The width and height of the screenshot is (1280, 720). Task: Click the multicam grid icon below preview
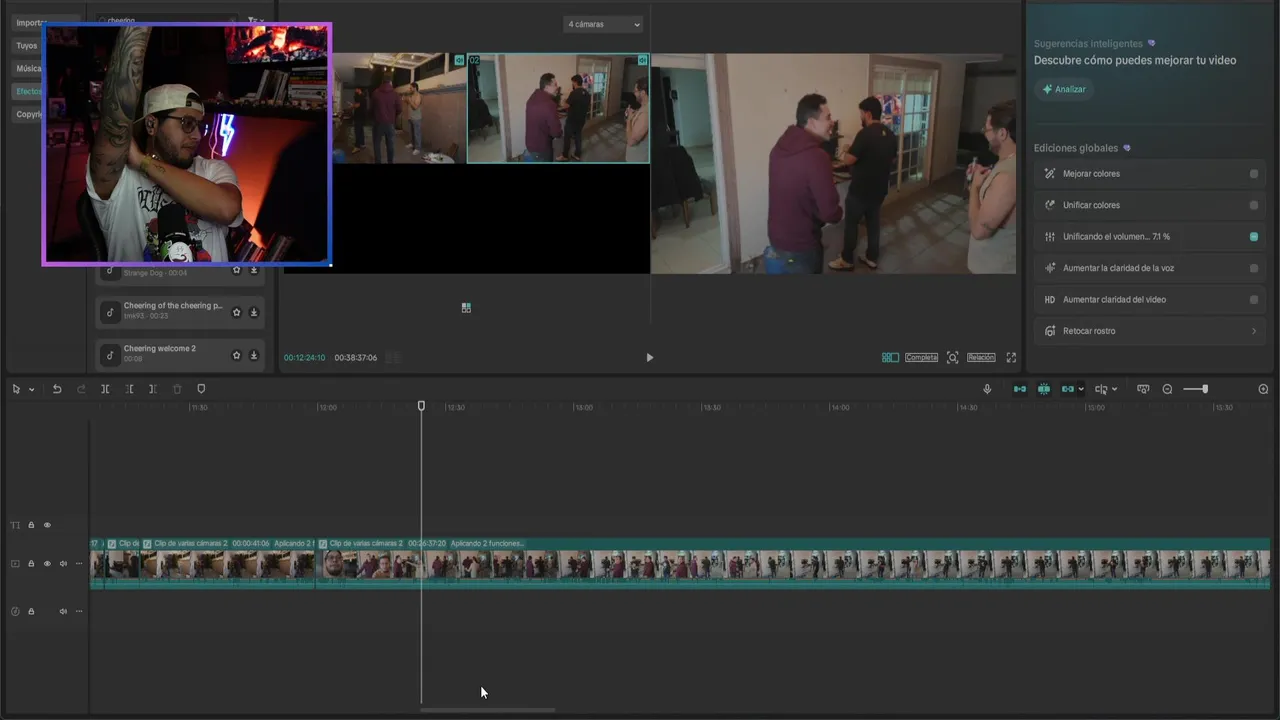466,308
